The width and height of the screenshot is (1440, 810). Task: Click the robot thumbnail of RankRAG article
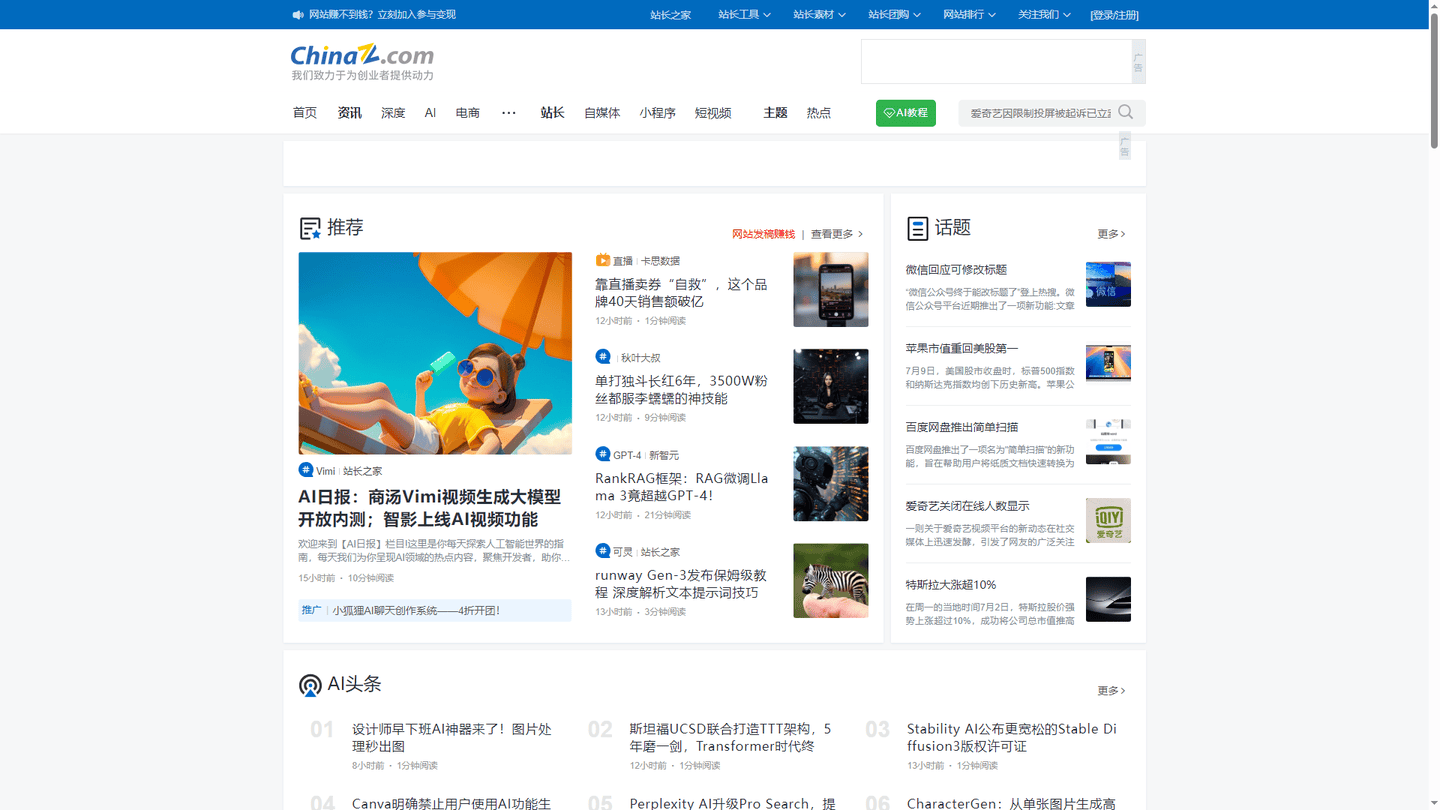[x=831, y=484]
